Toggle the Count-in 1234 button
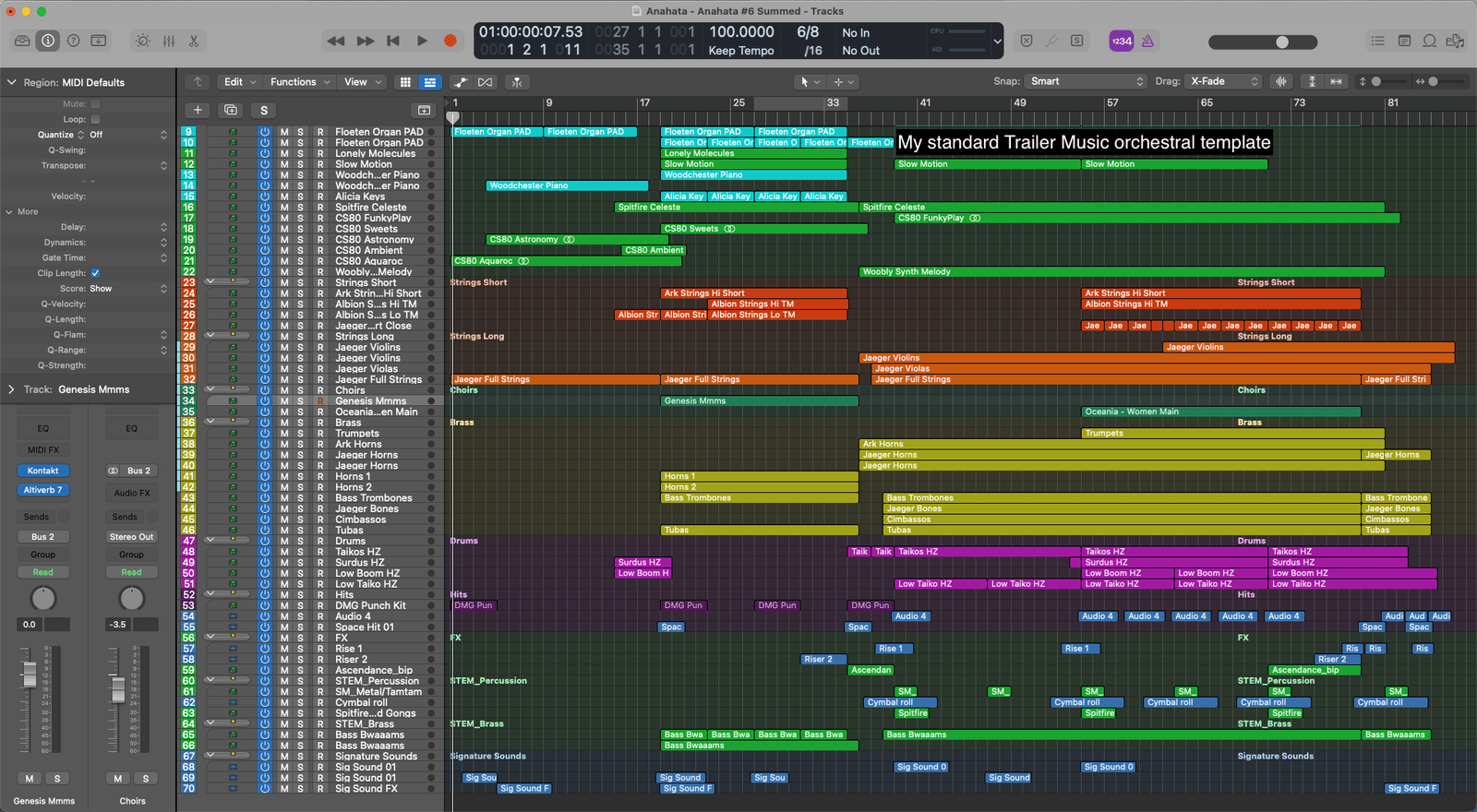1477x812 pixels. click(1122, 41)
